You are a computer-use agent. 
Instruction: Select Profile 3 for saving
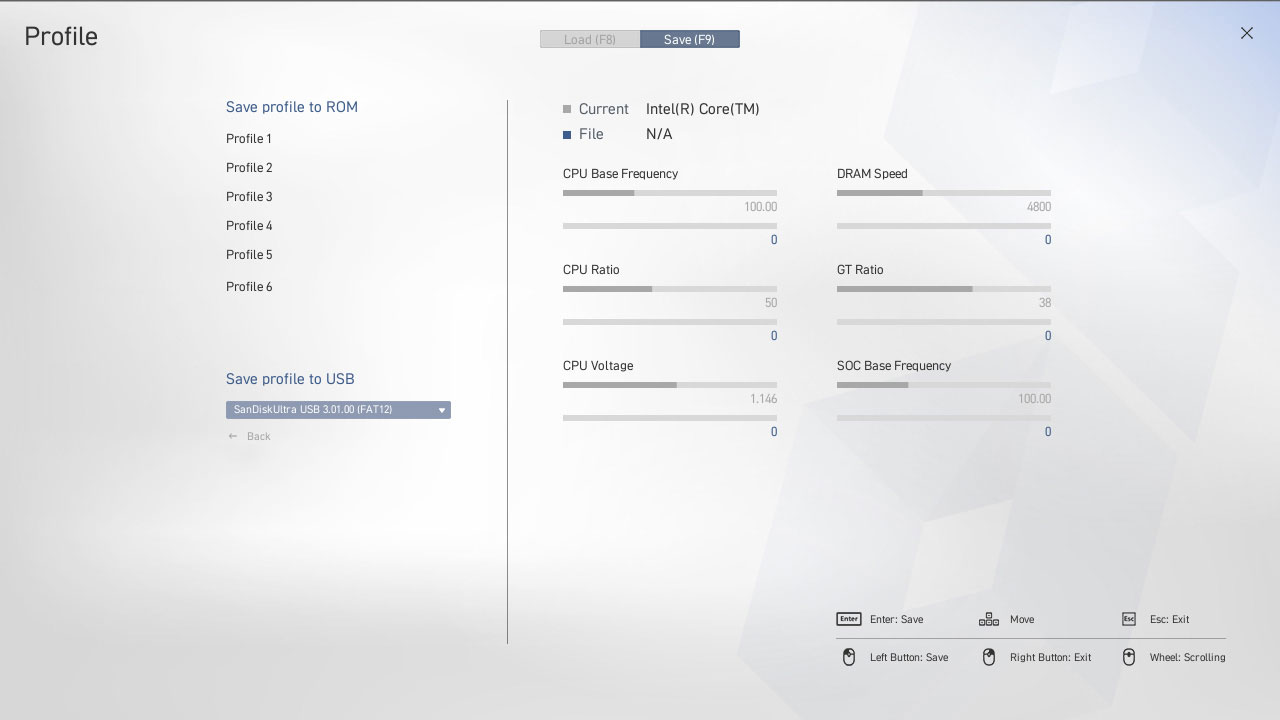[x=249, y=197]
